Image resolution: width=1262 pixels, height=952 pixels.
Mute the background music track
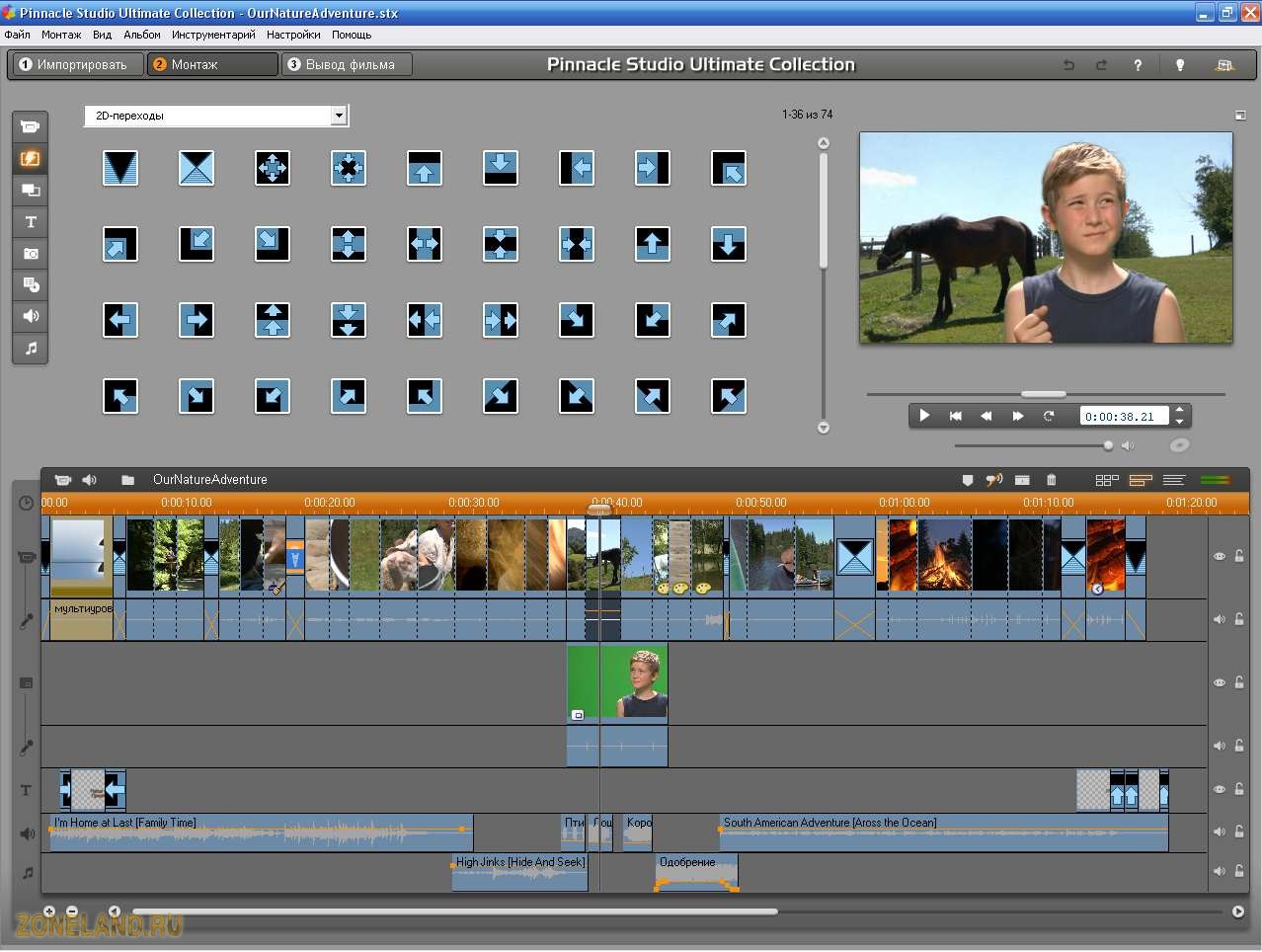pos(1220,871)
